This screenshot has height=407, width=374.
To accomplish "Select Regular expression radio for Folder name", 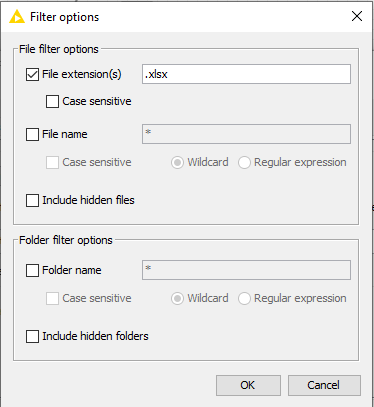I will [x=244, y=298].
